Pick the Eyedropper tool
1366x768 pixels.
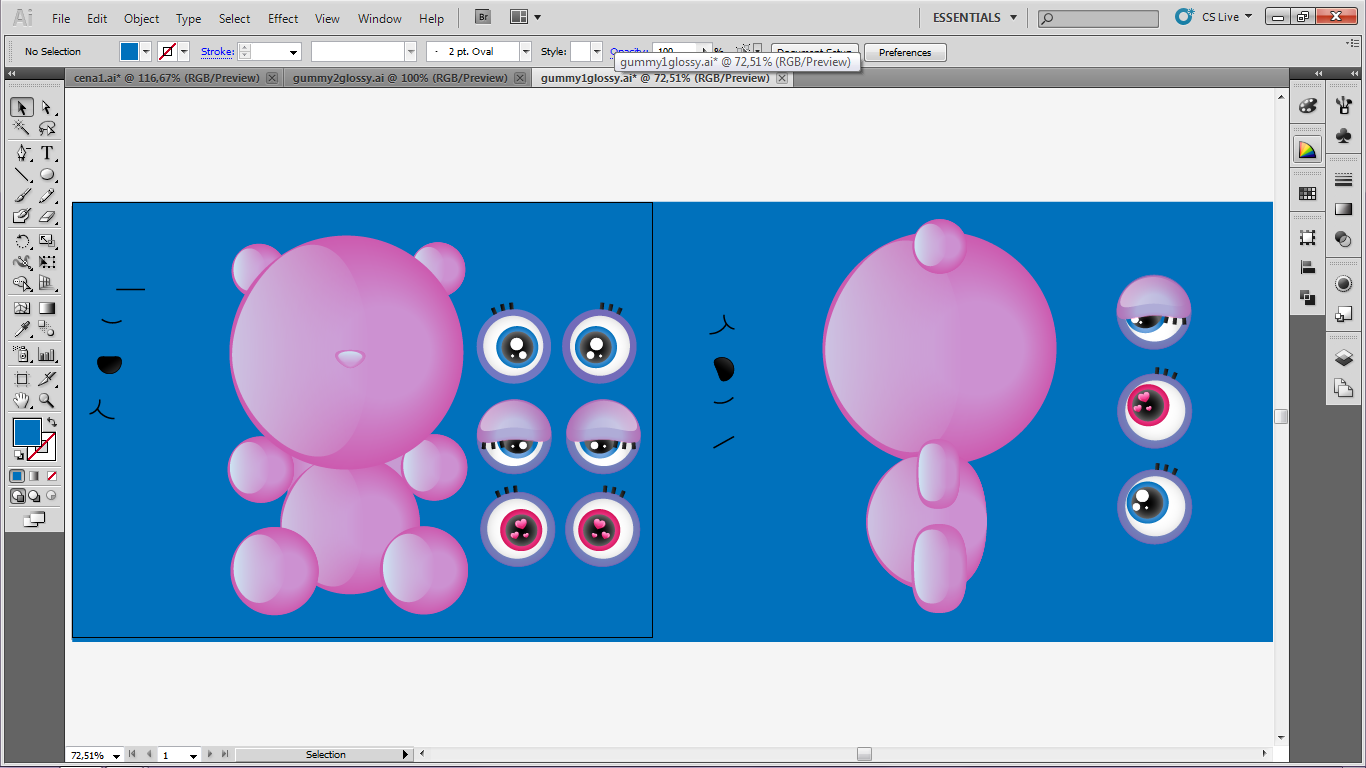click(22, 330)
